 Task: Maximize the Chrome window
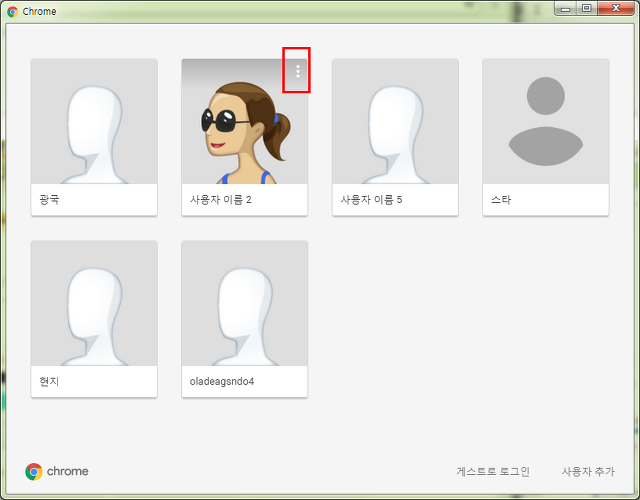point(587,9)
